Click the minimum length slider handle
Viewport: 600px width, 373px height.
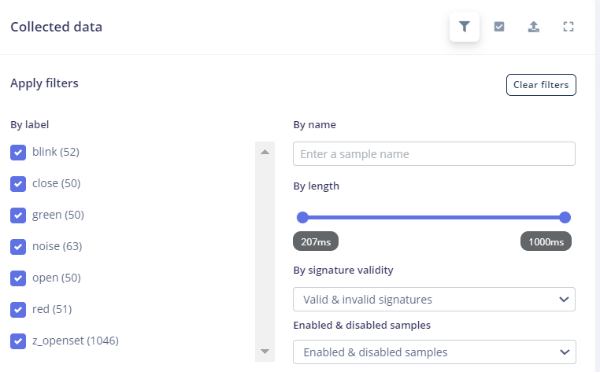302,217
